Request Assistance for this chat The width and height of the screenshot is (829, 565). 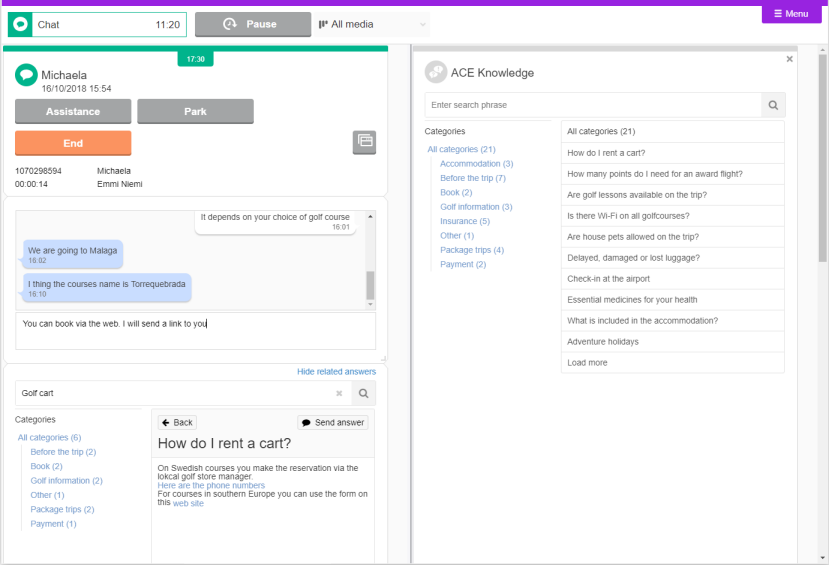coord(73,112)
